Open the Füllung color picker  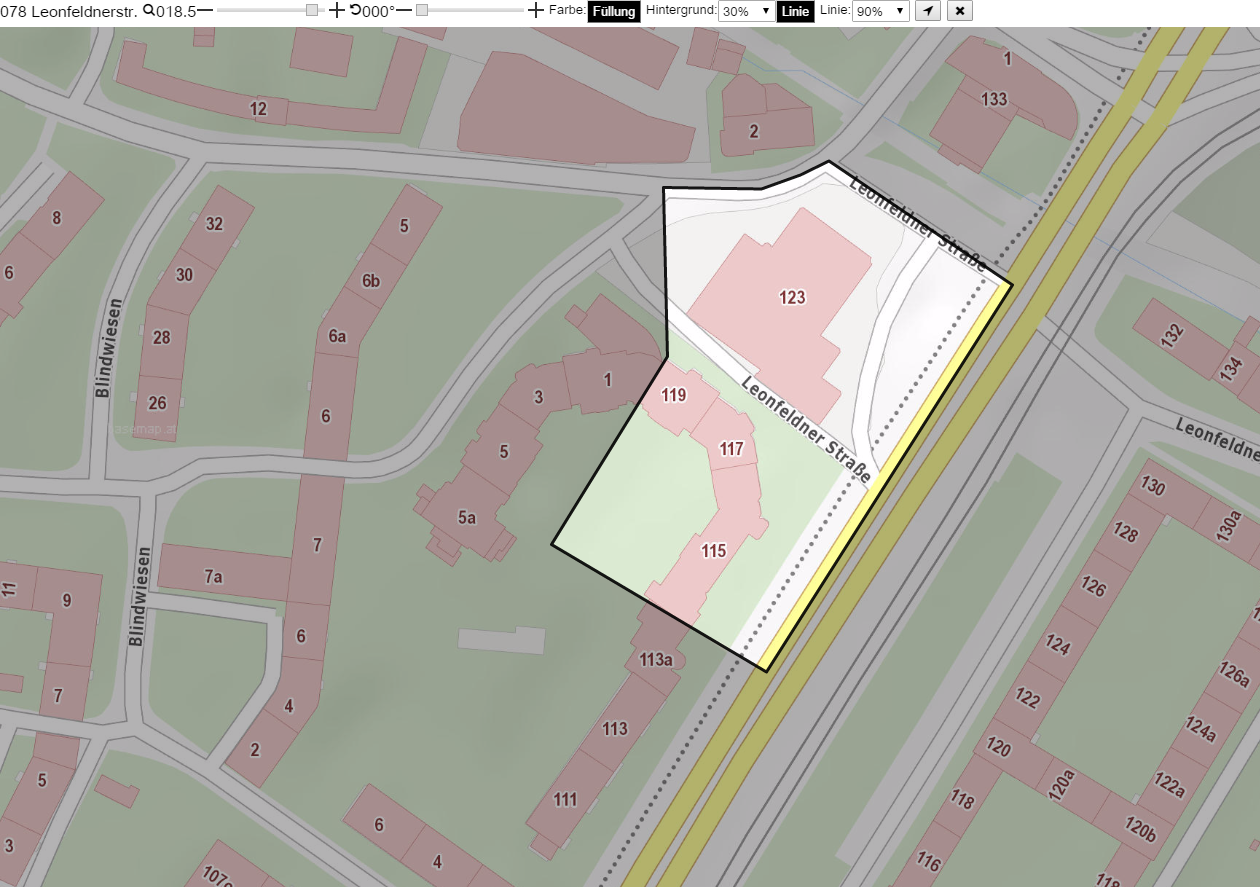613,12
